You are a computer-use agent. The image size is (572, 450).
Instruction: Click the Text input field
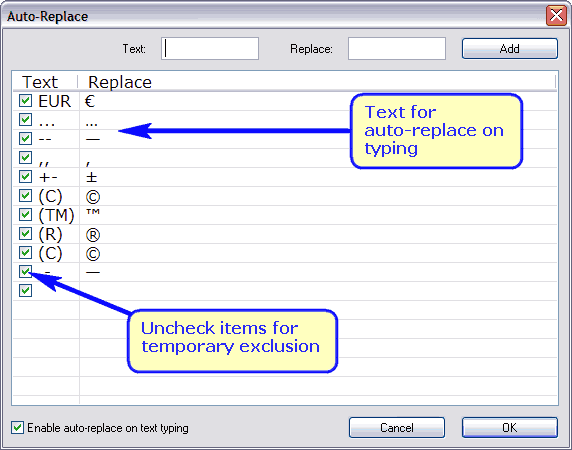(210, 49)
